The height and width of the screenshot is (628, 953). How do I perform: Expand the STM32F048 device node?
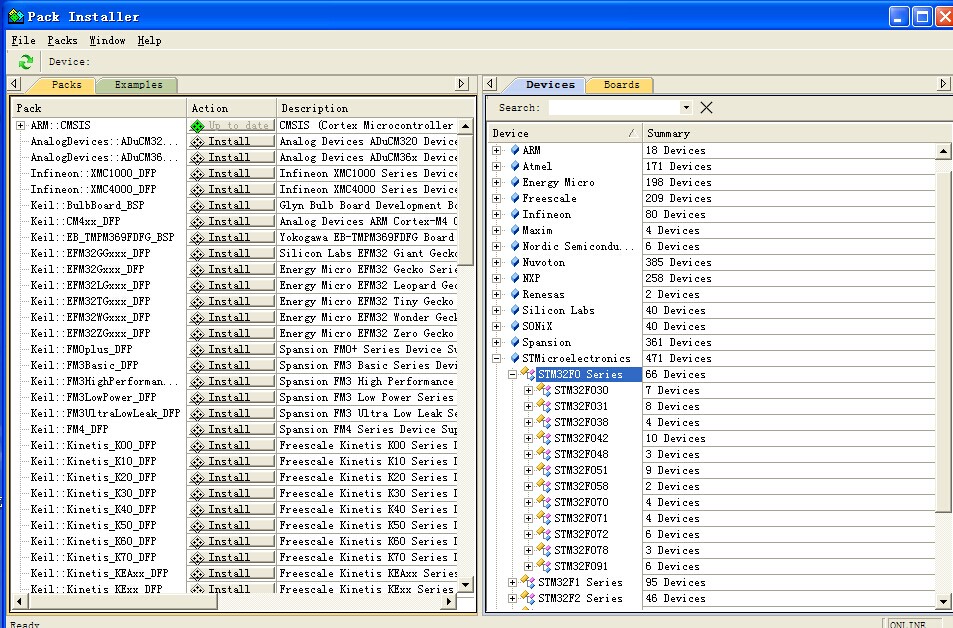528,454
